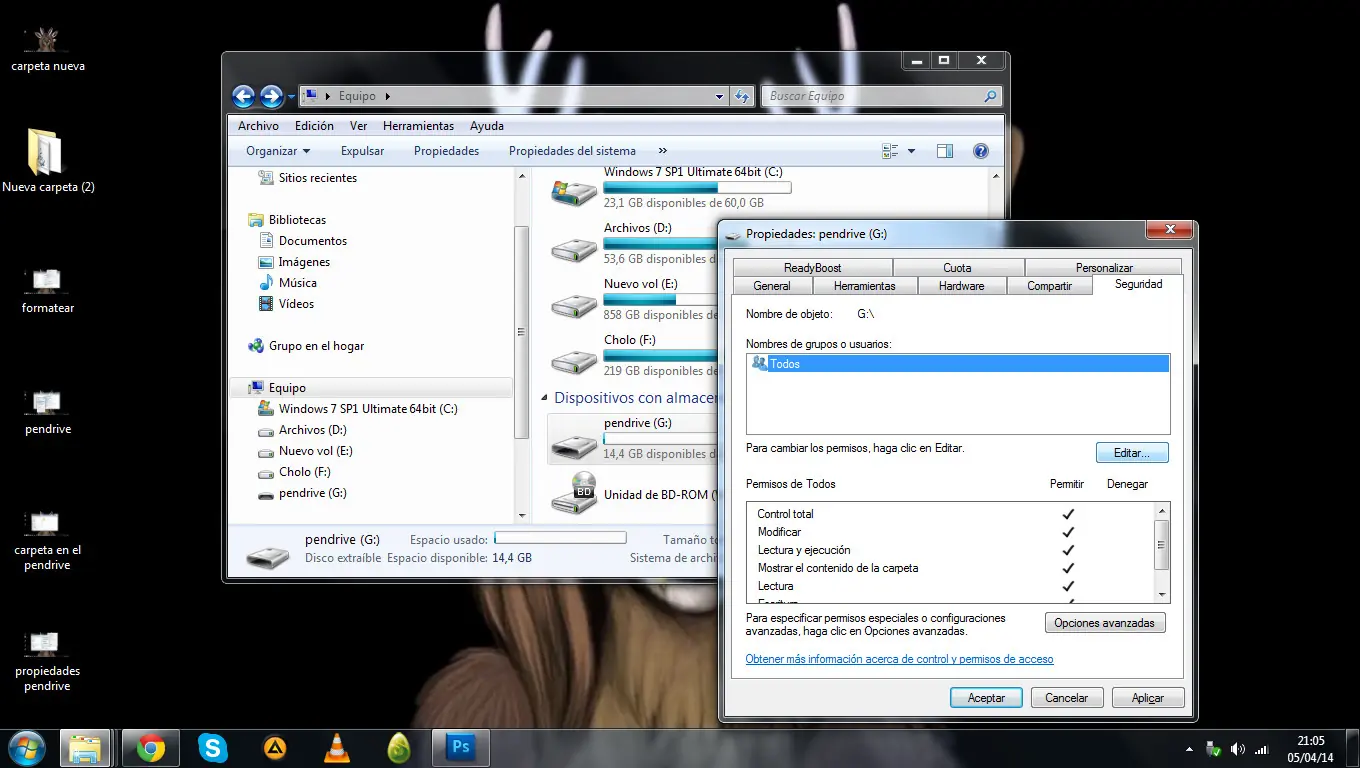Click the Windows 7 (C:) capacity bar

(x=697, y=187)
